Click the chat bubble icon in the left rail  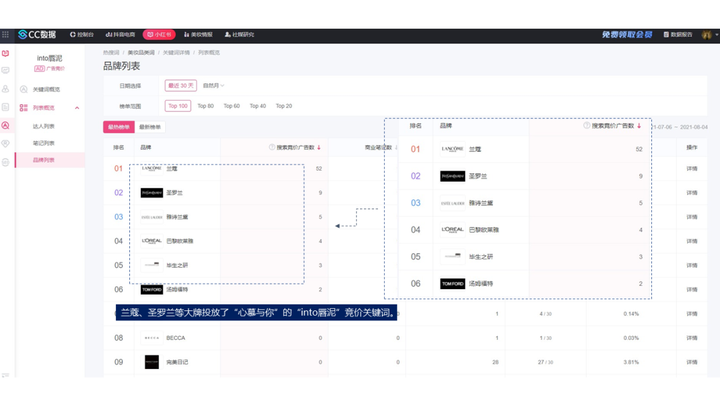(6, 70)
